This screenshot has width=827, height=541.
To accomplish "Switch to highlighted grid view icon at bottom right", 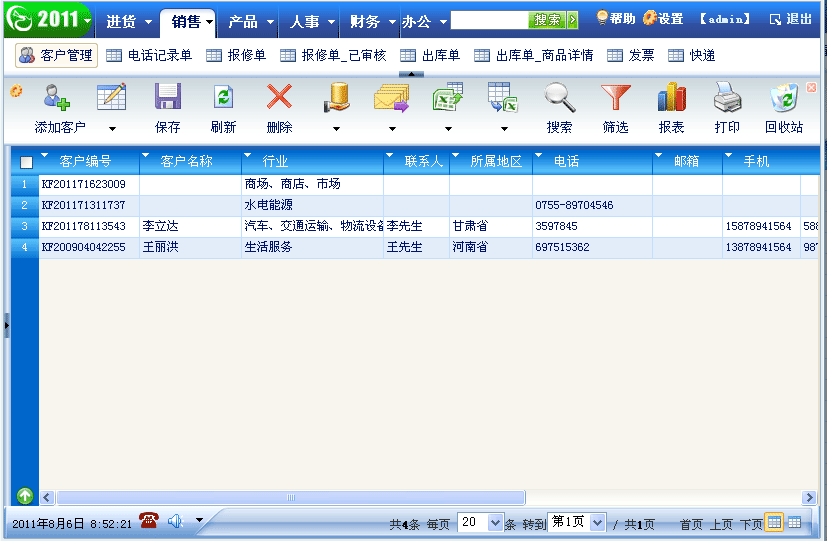I will tap(774, 523).
